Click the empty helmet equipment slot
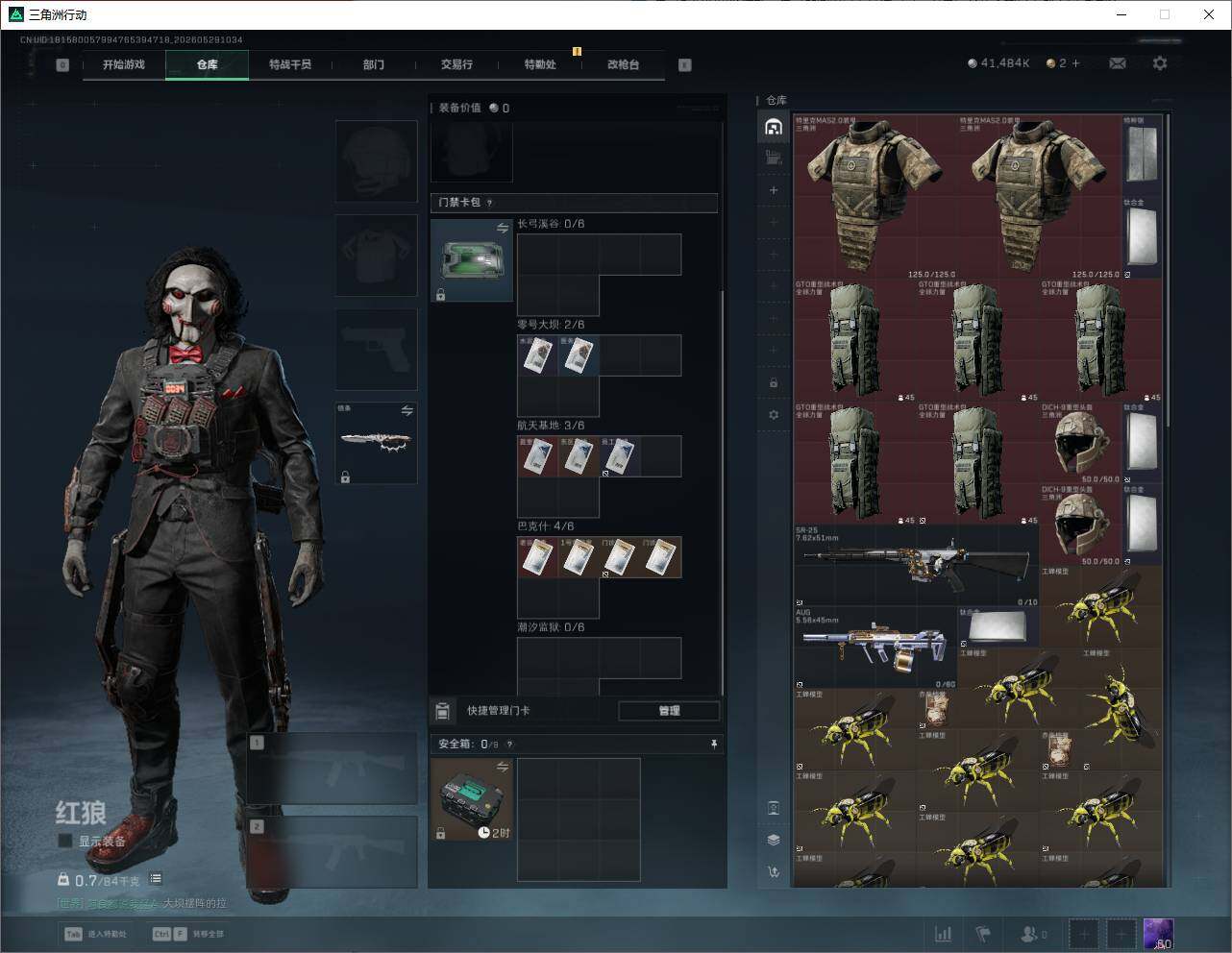Image resolution: width=1232 pixels, height=953 pixels. pos(376,160)
